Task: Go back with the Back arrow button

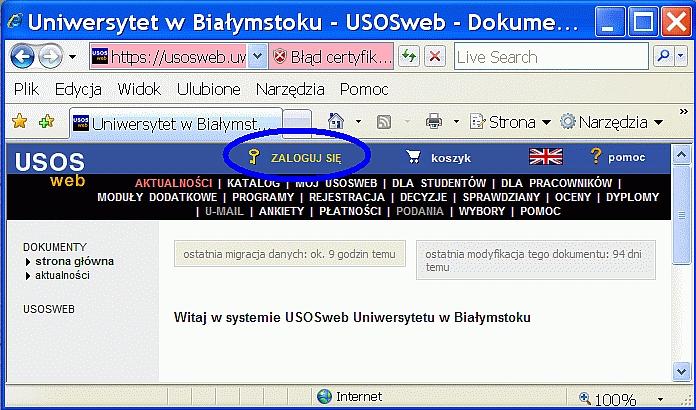Action: [22, 57]
